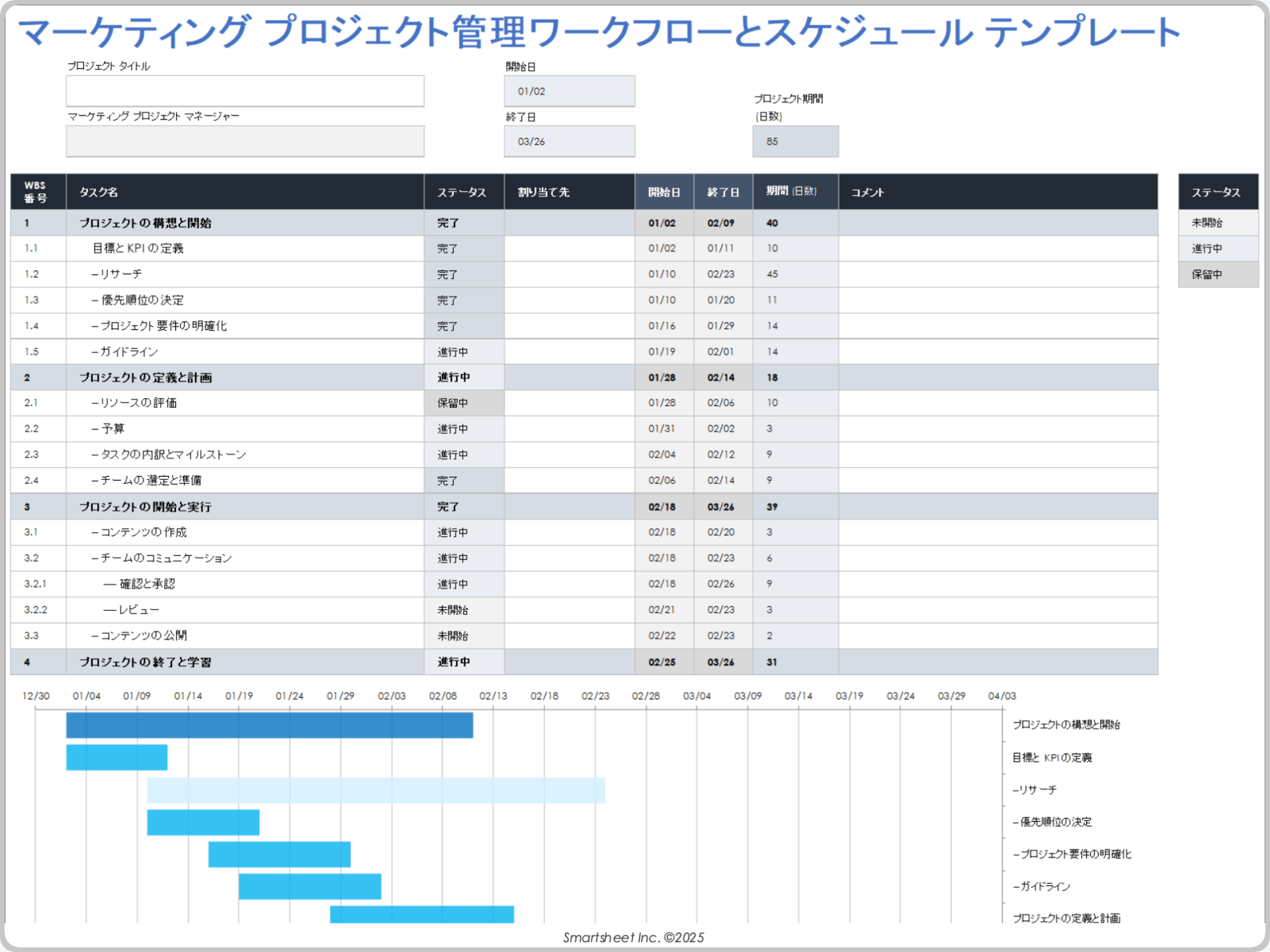Click the タスク名 column header
This screenshot has height=952, width=1270.
245,192
